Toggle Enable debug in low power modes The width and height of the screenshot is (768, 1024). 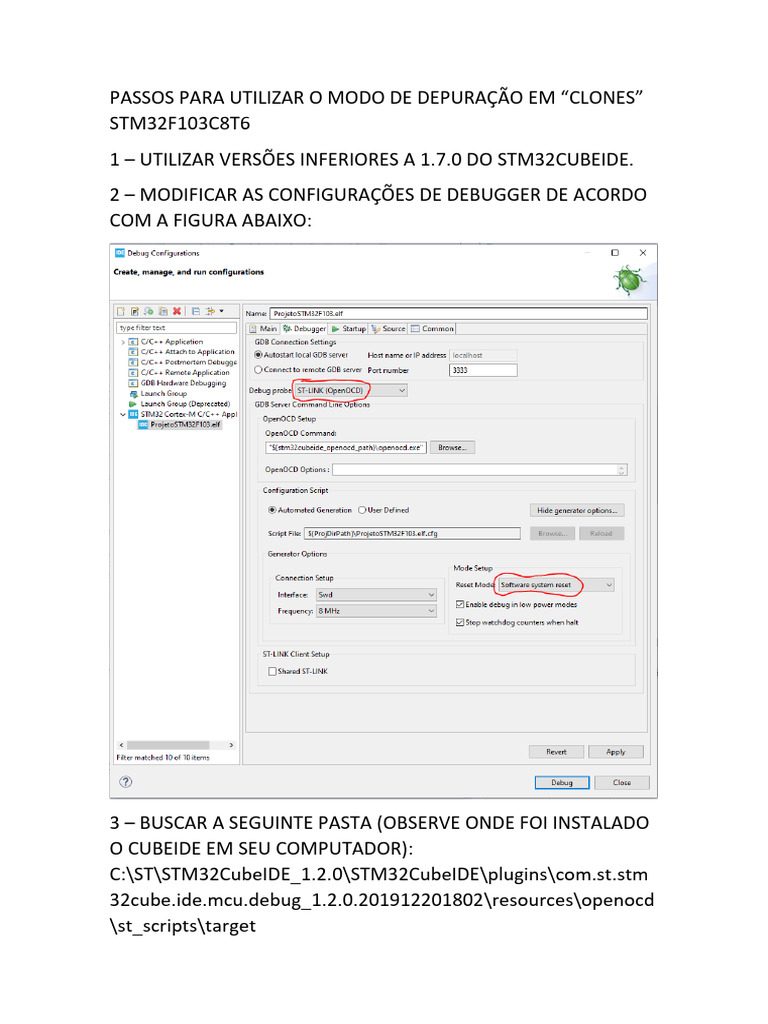click(460, 605)
